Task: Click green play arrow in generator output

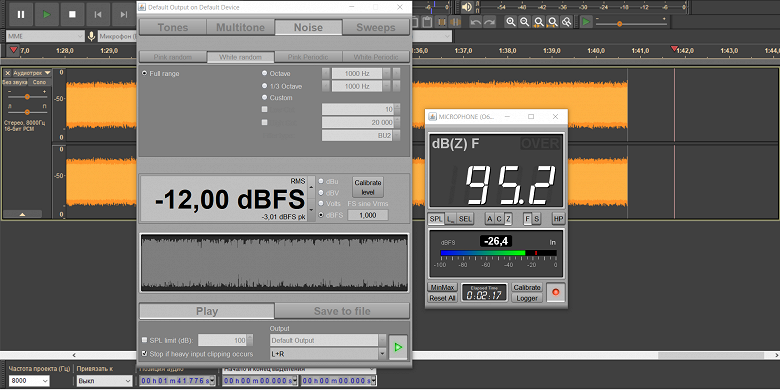Action: (398, 347)
